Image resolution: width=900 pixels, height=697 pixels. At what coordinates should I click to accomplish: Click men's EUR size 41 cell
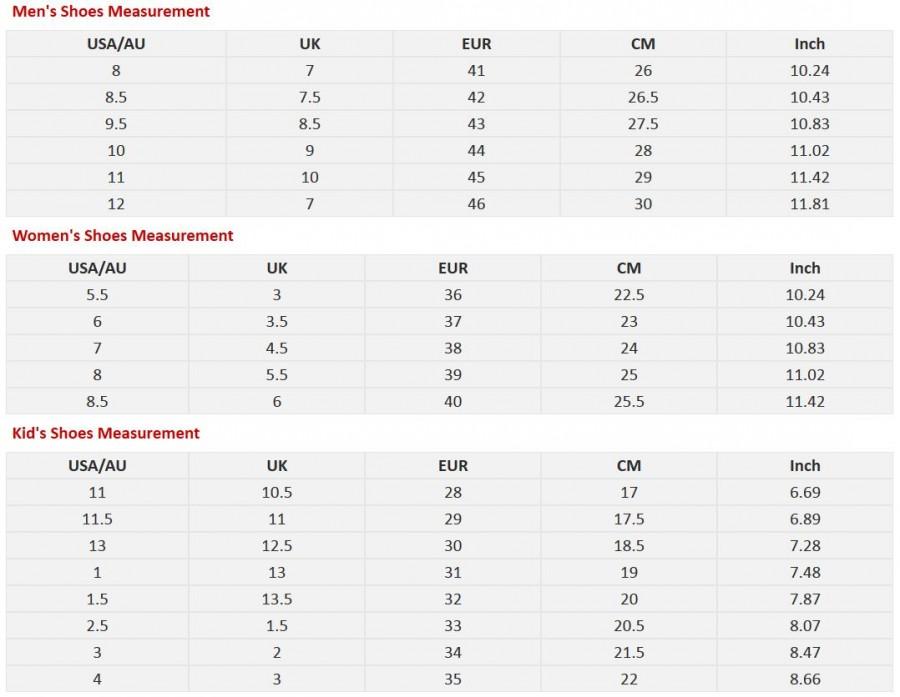(x=476, y=71)
